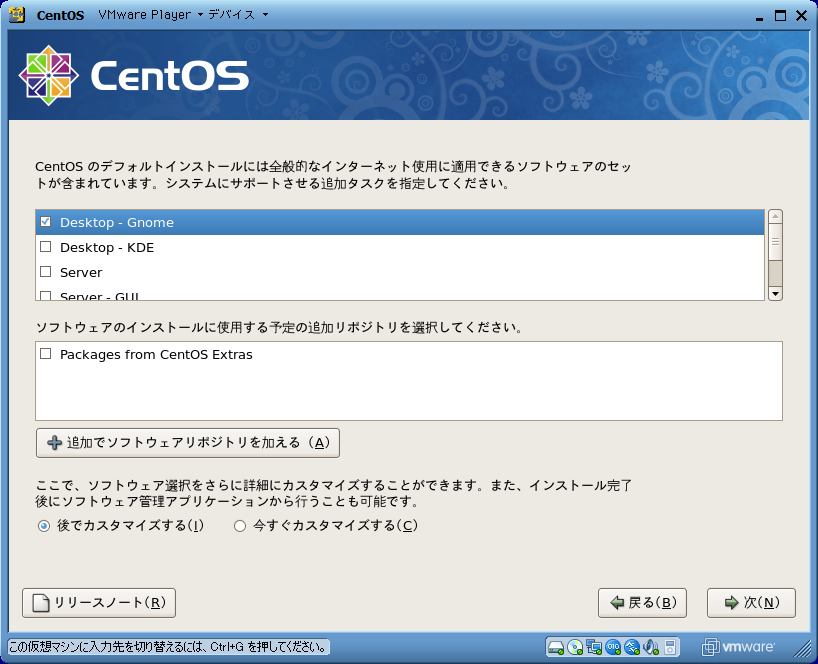Click the CentOS logo emblem in the banner
818x664 pixels.
click(x=49, y=76)
